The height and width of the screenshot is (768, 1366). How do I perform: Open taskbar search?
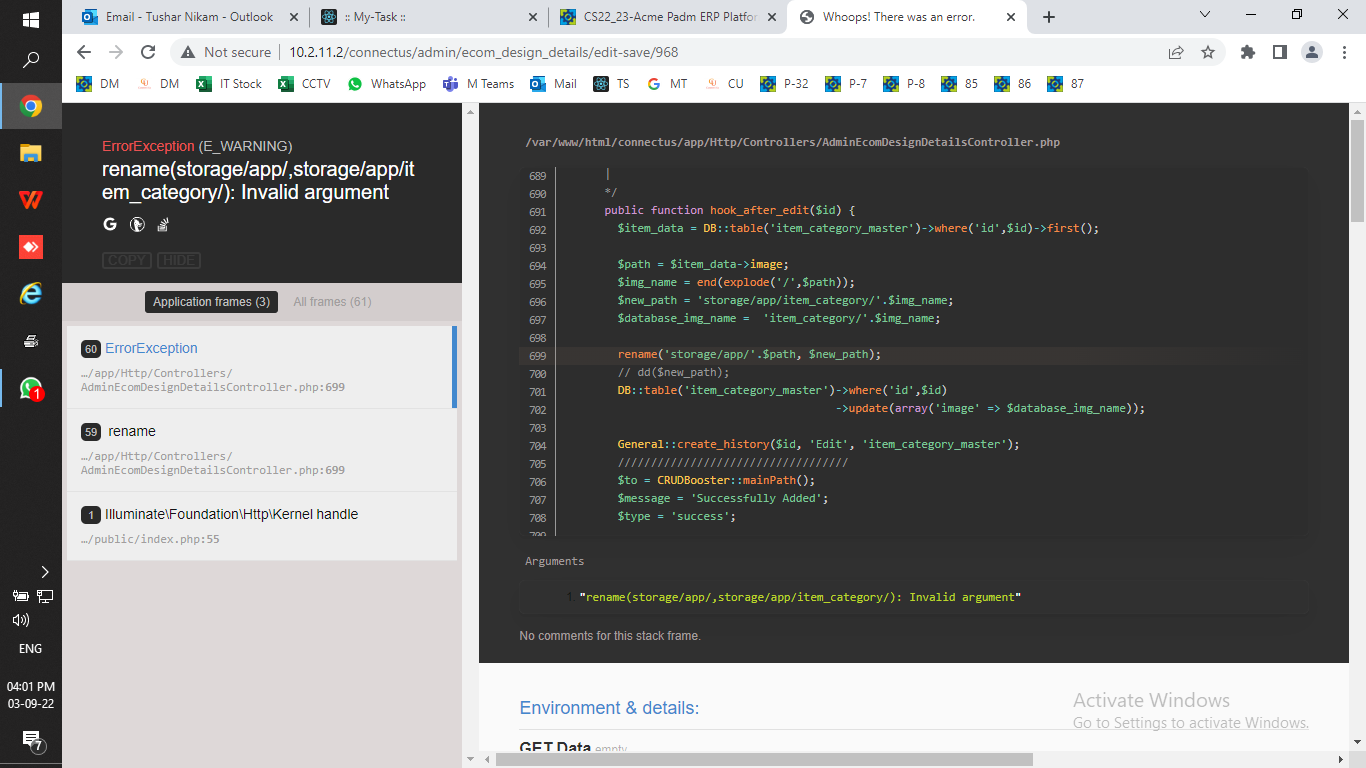pos(30,61)
